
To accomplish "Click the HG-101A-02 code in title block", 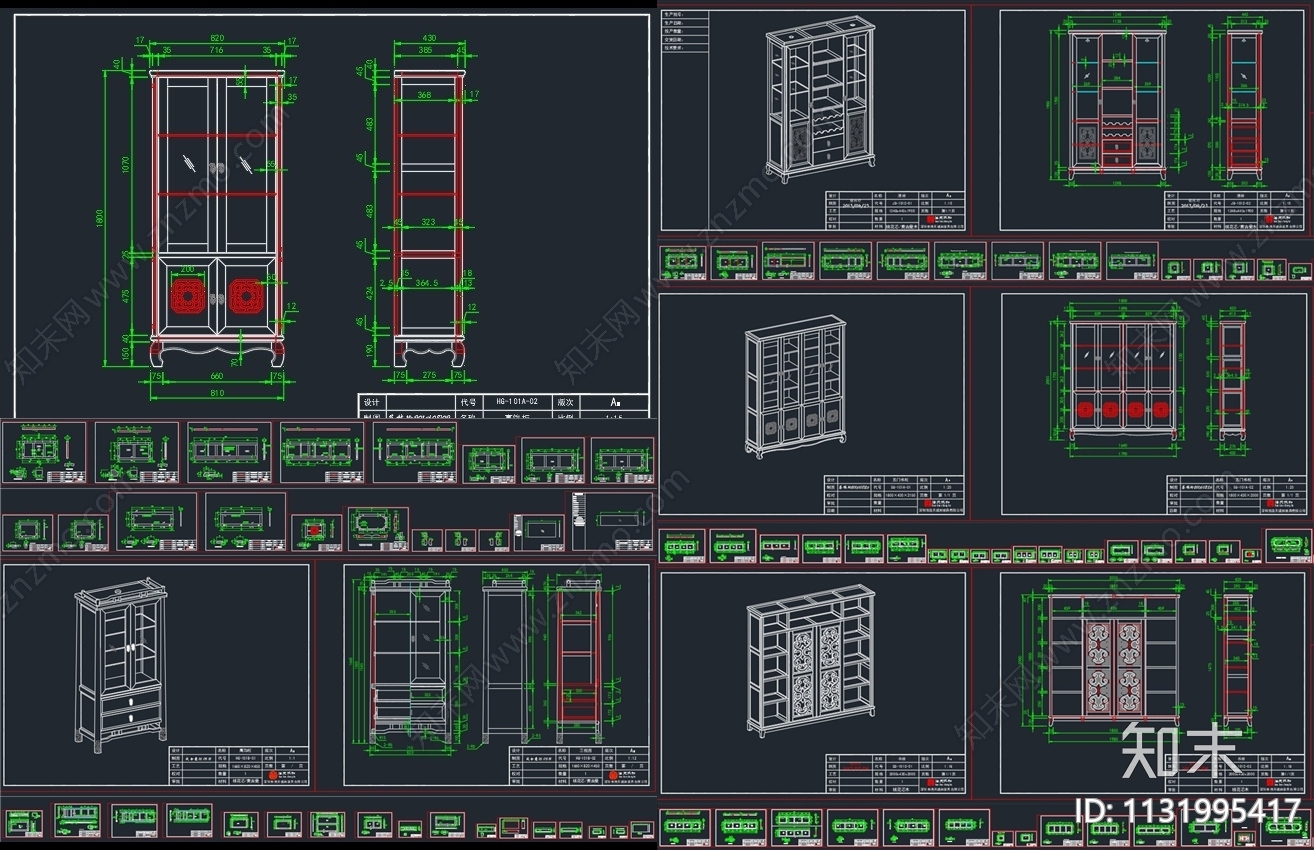I will [x=517, y=401].
